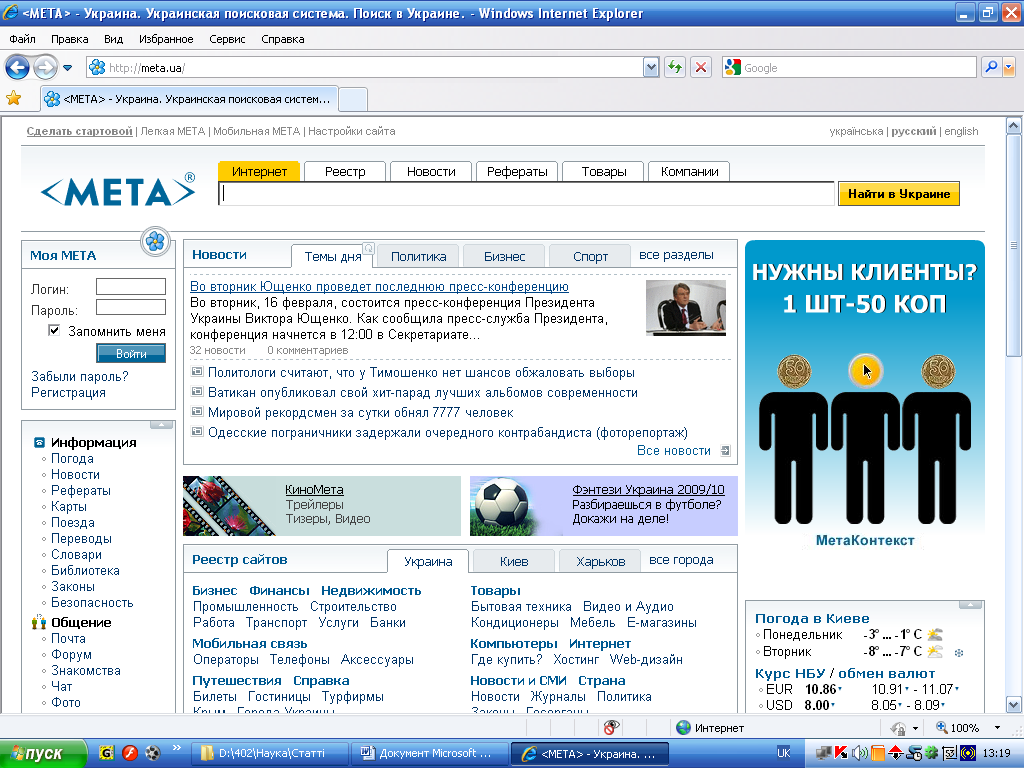Focus the Пароль input field
Viewport: 1024px width, 768px height.
coord(131,308)
